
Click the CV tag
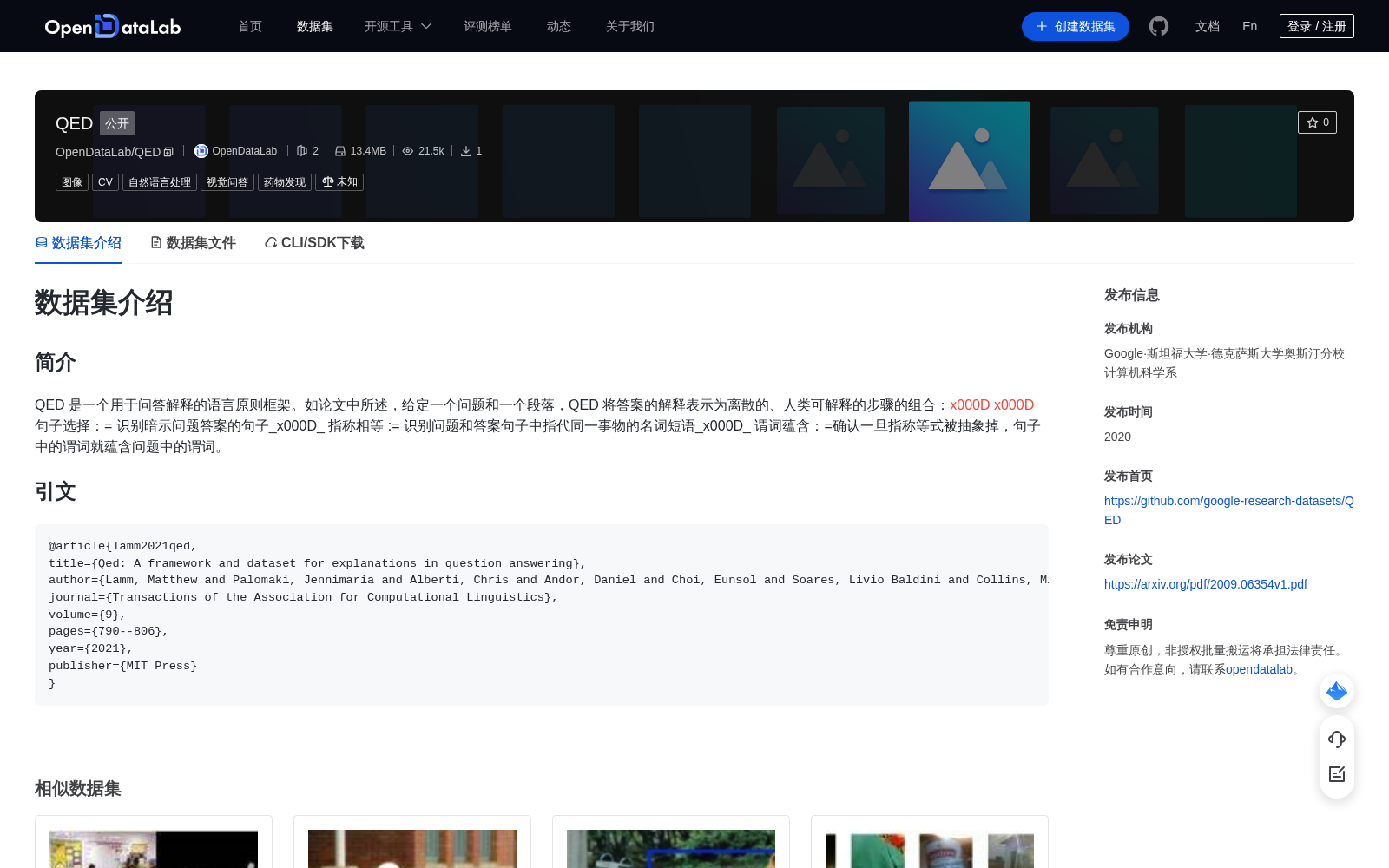105,182
